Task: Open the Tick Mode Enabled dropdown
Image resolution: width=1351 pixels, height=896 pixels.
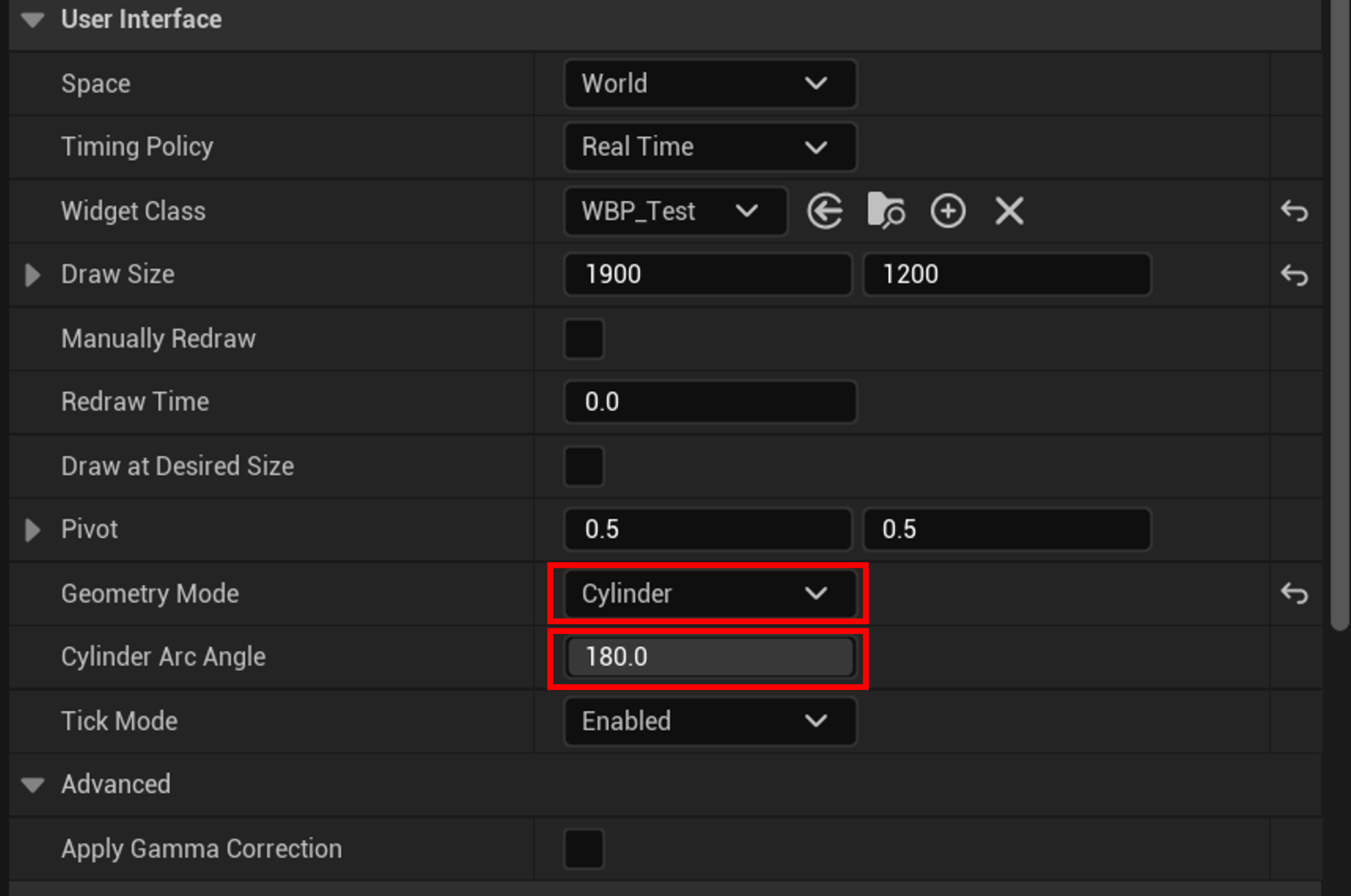Action: 709,720
